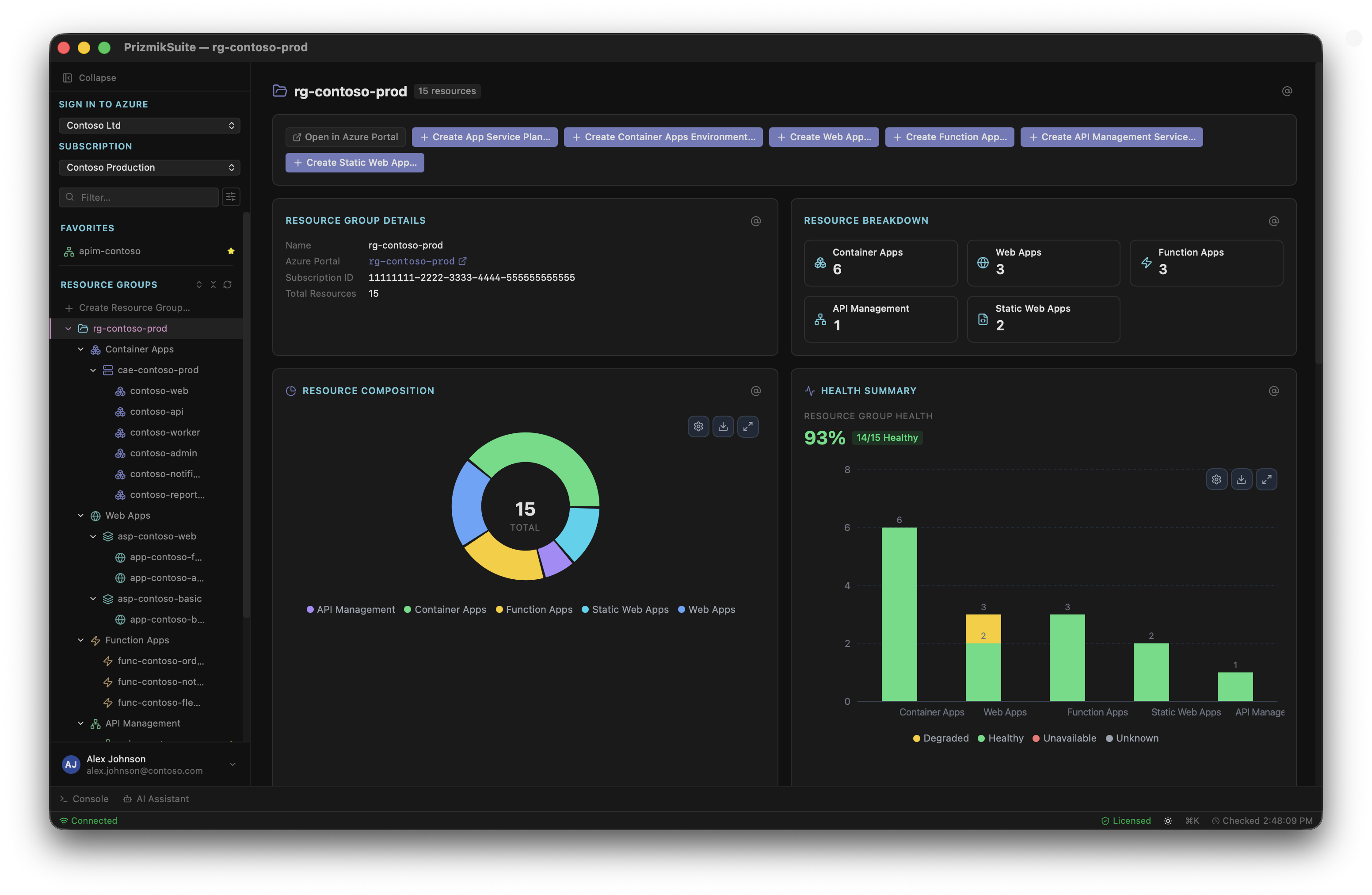The height and width of the screenshot is (895, 1372).
Task: Download the Health Summary chart
Action: coord(1241,479)
